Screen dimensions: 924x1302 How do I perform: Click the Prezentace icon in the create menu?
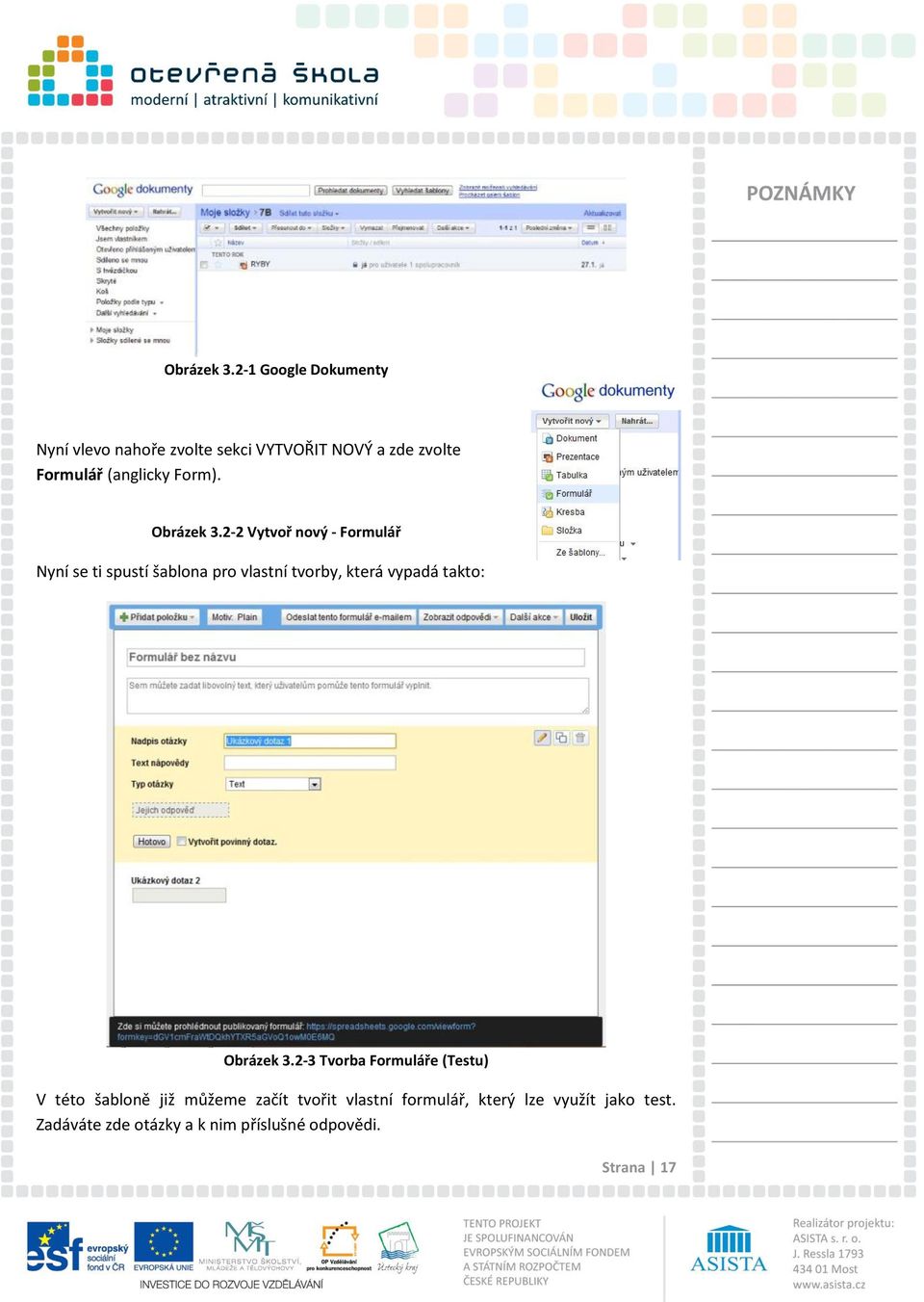(548, 456)
